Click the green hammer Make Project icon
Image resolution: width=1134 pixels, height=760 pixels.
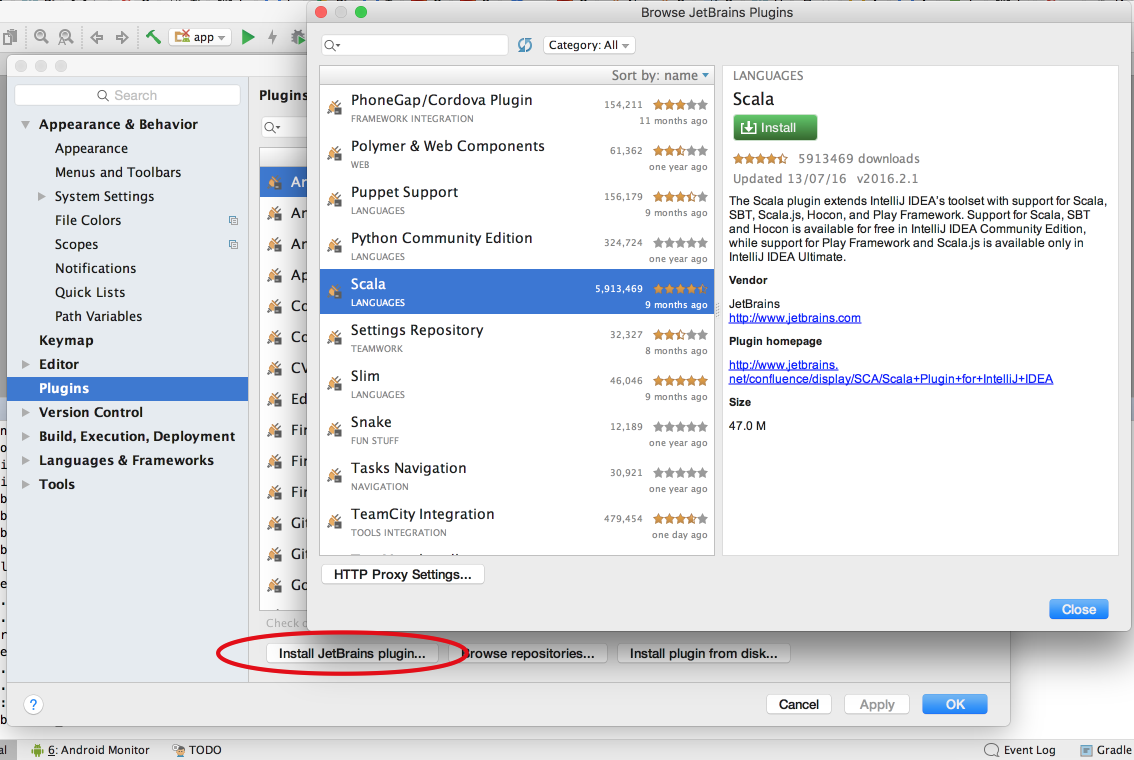coord(153,37)
